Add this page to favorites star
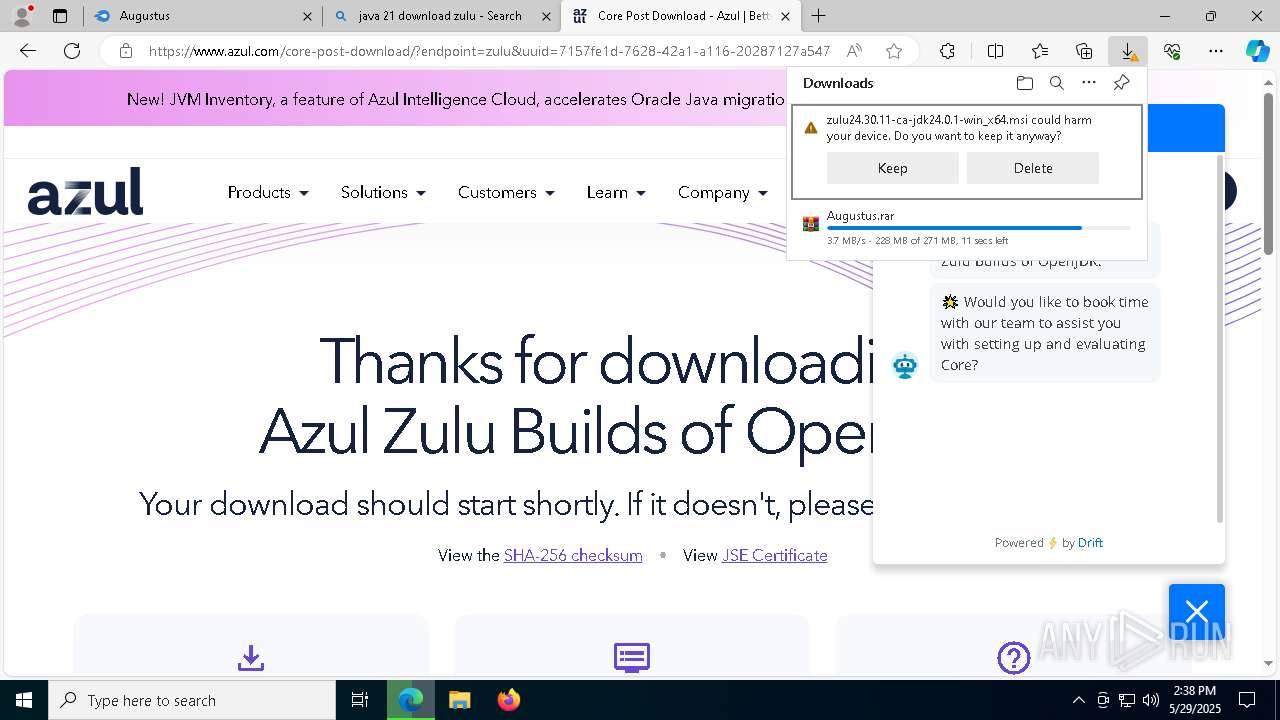The width and height of the screenshot is (1280, 720). coord(894,51)
